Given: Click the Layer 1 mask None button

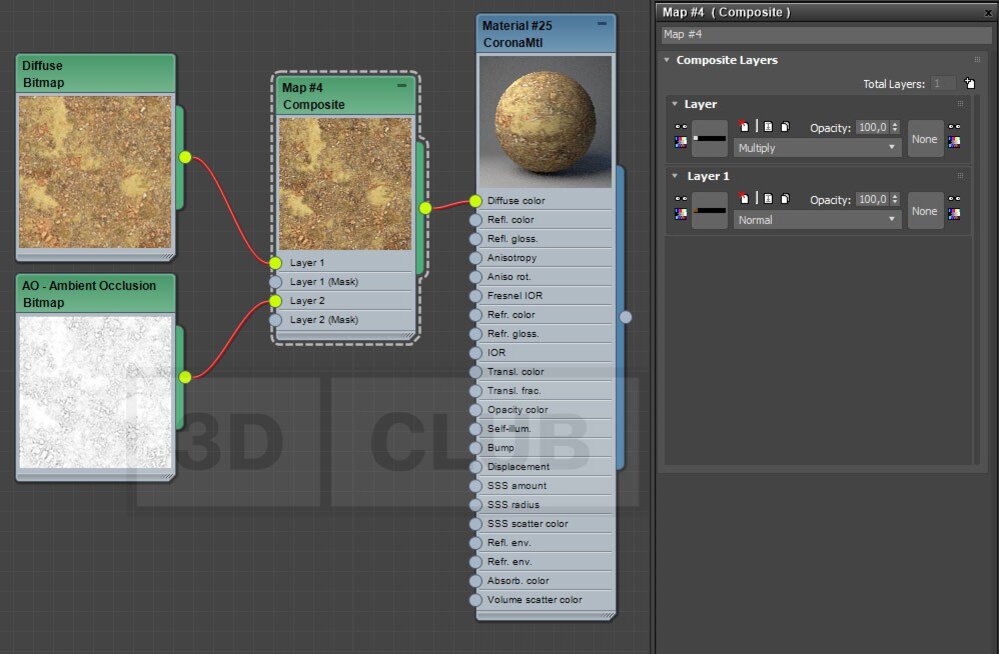Looking at the screenshot, I should tap(924, 211).
